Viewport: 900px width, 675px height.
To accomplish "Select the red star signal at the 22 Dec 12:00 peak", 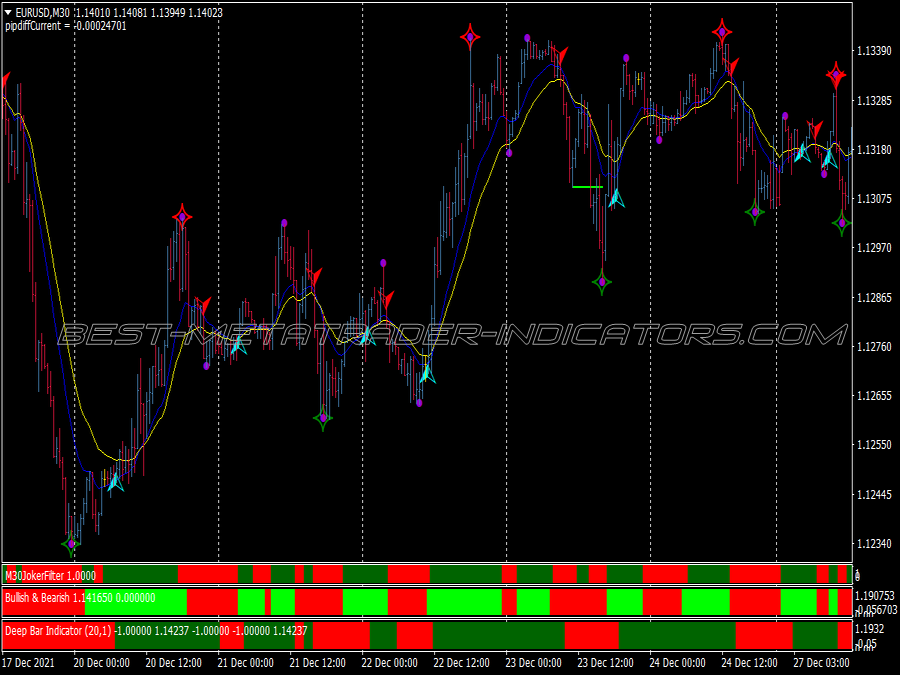I will click(470, 38).
